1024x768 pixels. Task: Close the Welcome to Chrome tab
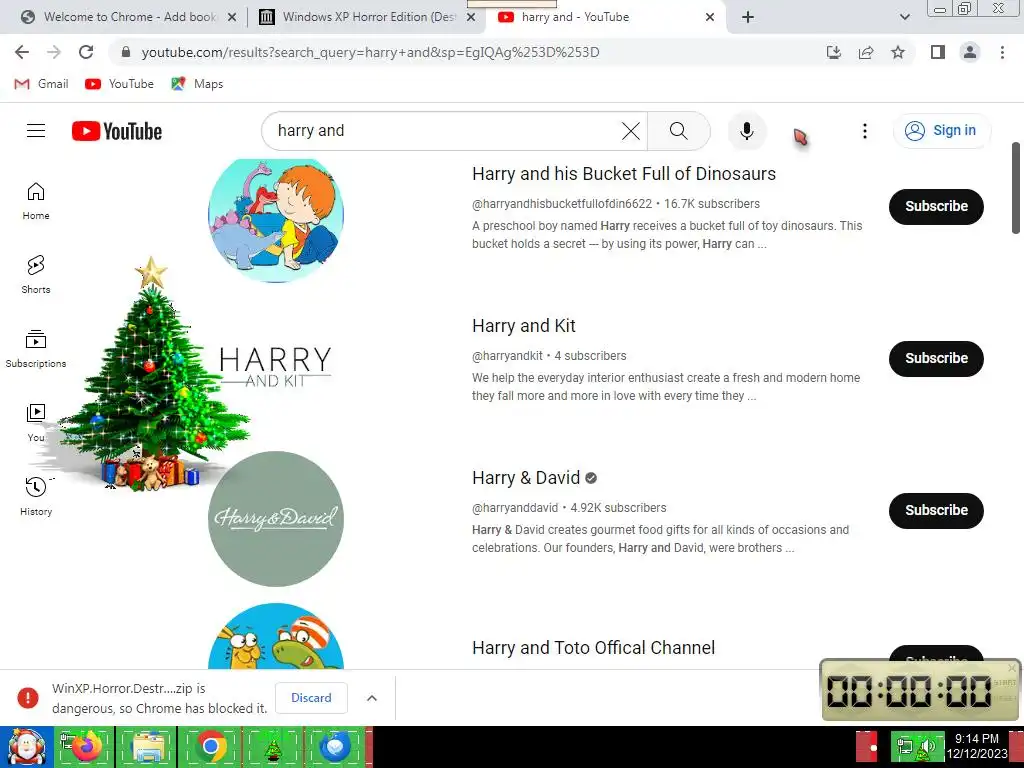tap(232, 18)
